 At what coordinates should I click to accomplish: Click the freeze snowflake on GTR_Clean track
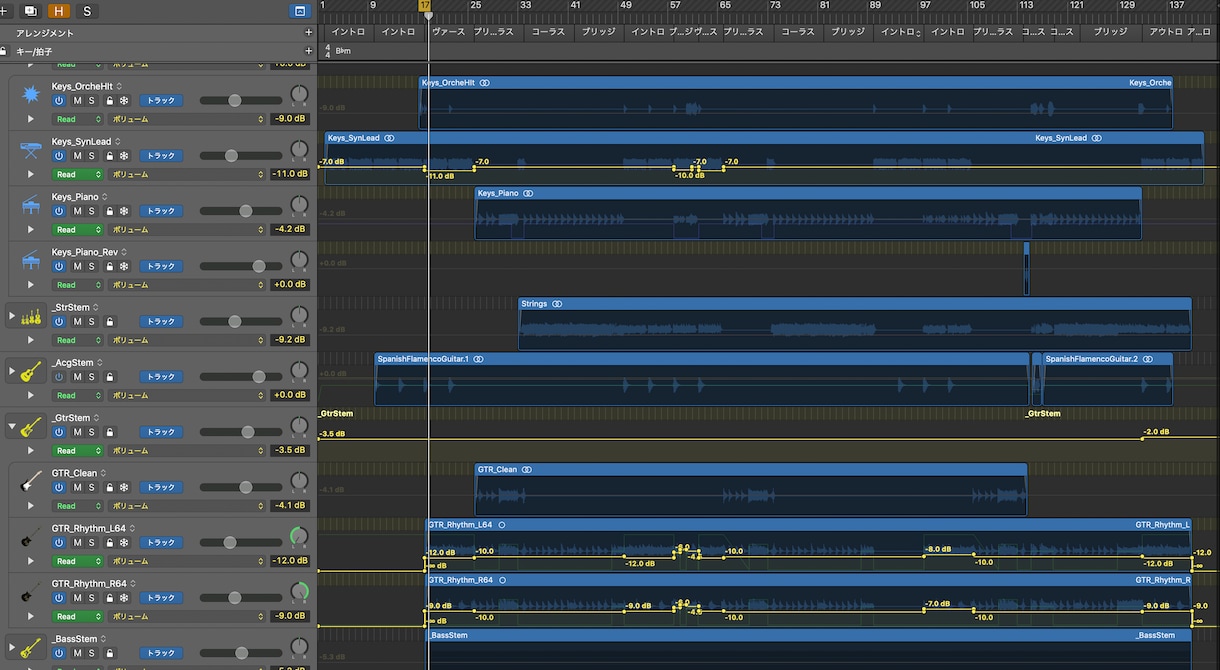(124, 488)
